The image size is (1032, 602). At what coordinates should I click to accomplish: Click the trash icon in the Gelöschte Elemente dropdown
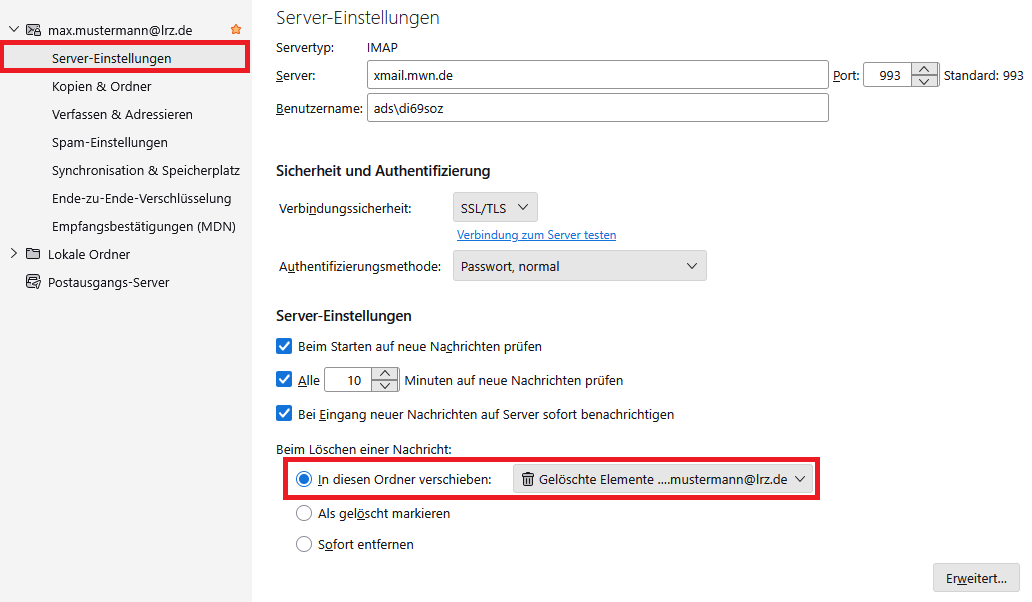point(527,479)
